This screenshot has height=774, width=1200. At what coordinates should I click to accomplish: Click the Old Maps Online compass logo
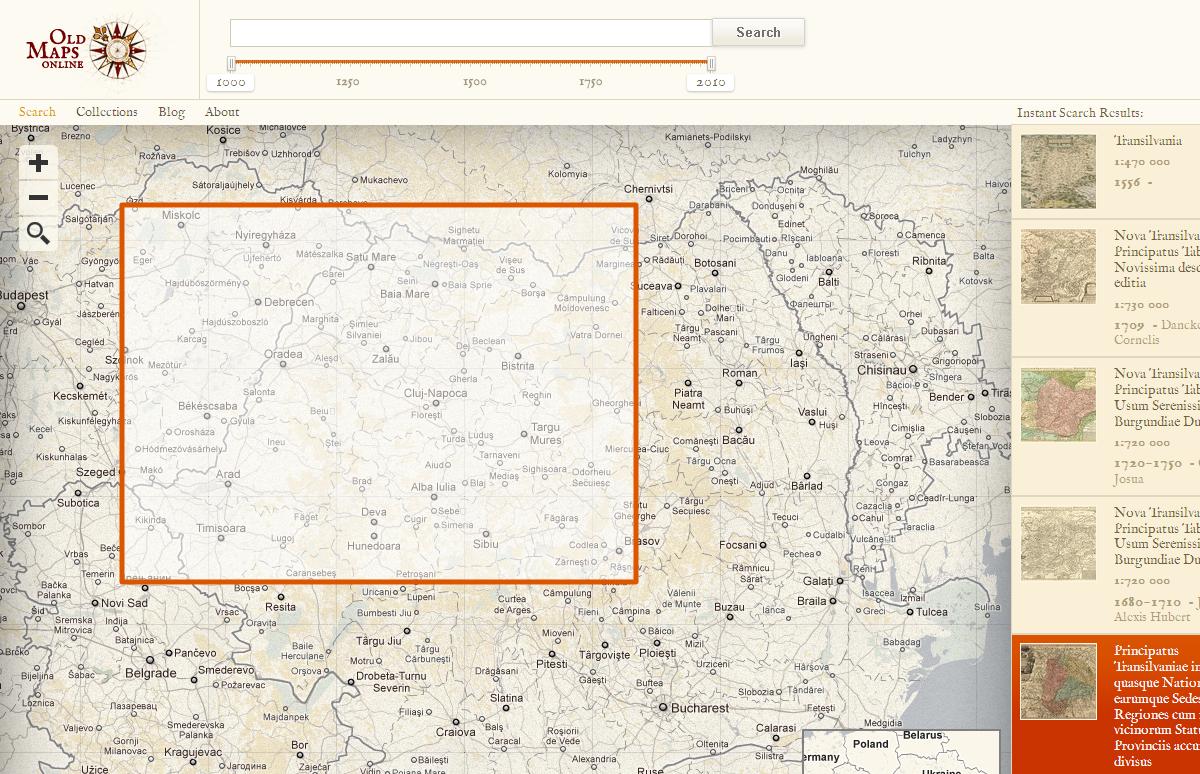[88, 49]
